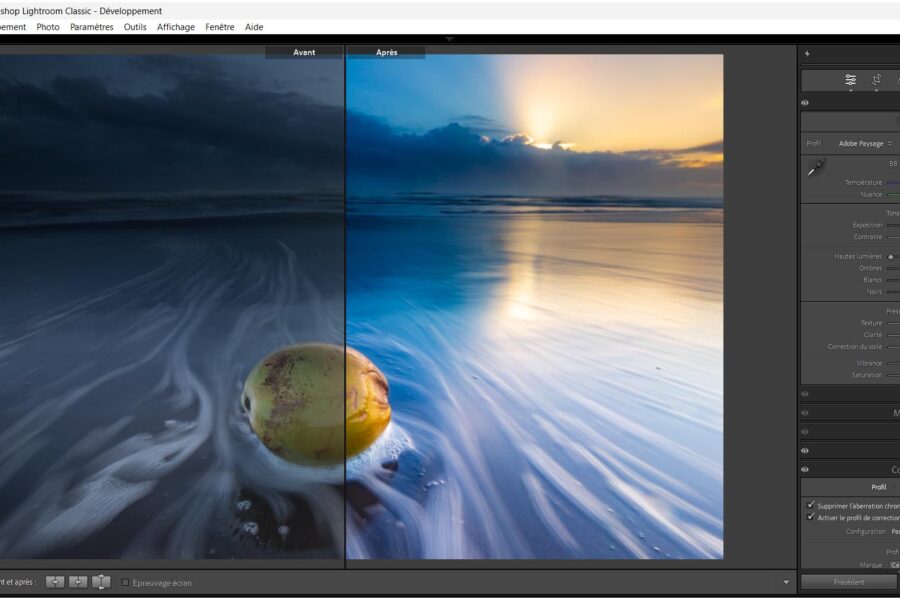Click the Ombres label
Screen dimensions: 900x600
coord(871,268)
